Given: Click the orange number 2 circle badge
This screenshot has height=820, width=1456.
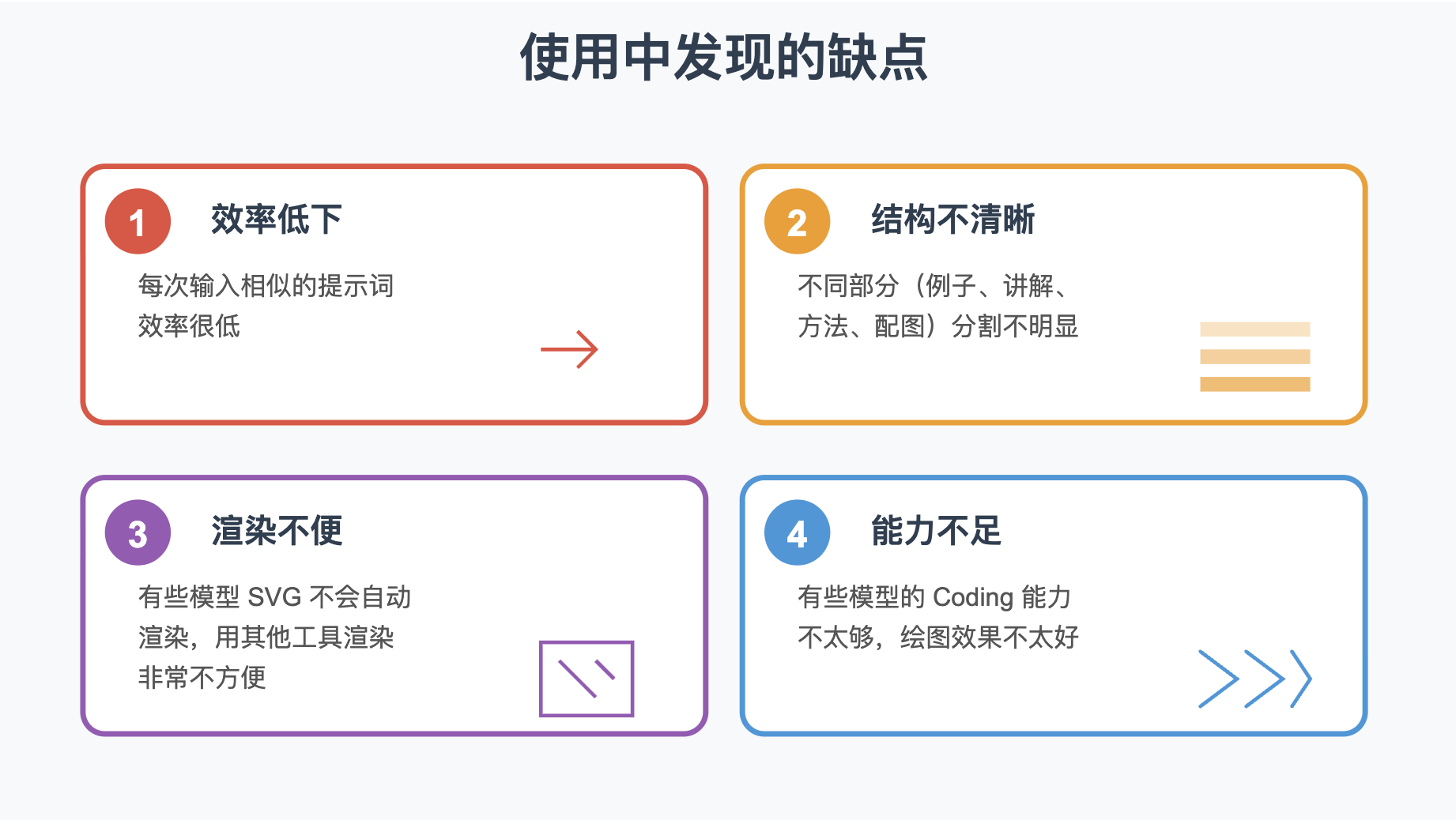Looking at the screenshot, I should 797,221.
